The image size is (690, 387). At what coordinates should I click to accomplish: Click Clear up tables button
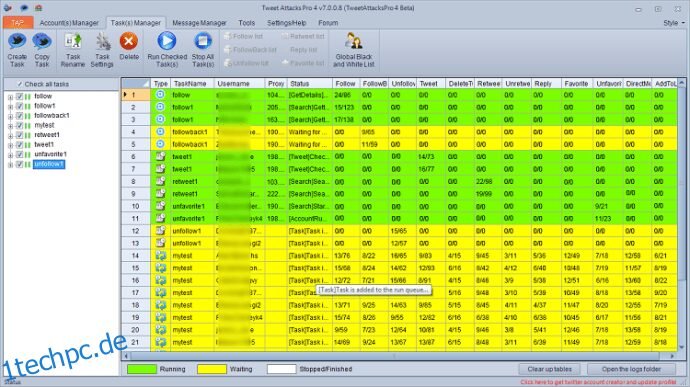click(x=549, y=369)
